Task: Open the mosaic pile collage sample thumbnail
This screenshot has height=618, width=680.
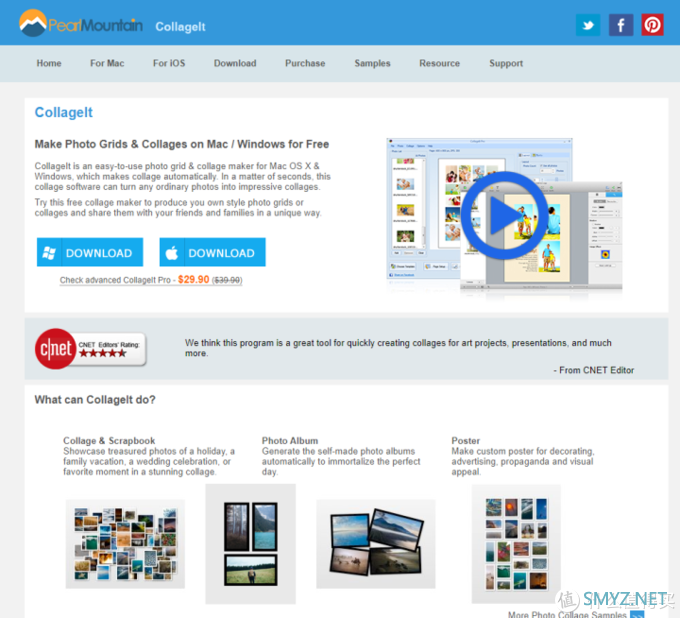Action: pyautogui.click(x=125, y=544)
